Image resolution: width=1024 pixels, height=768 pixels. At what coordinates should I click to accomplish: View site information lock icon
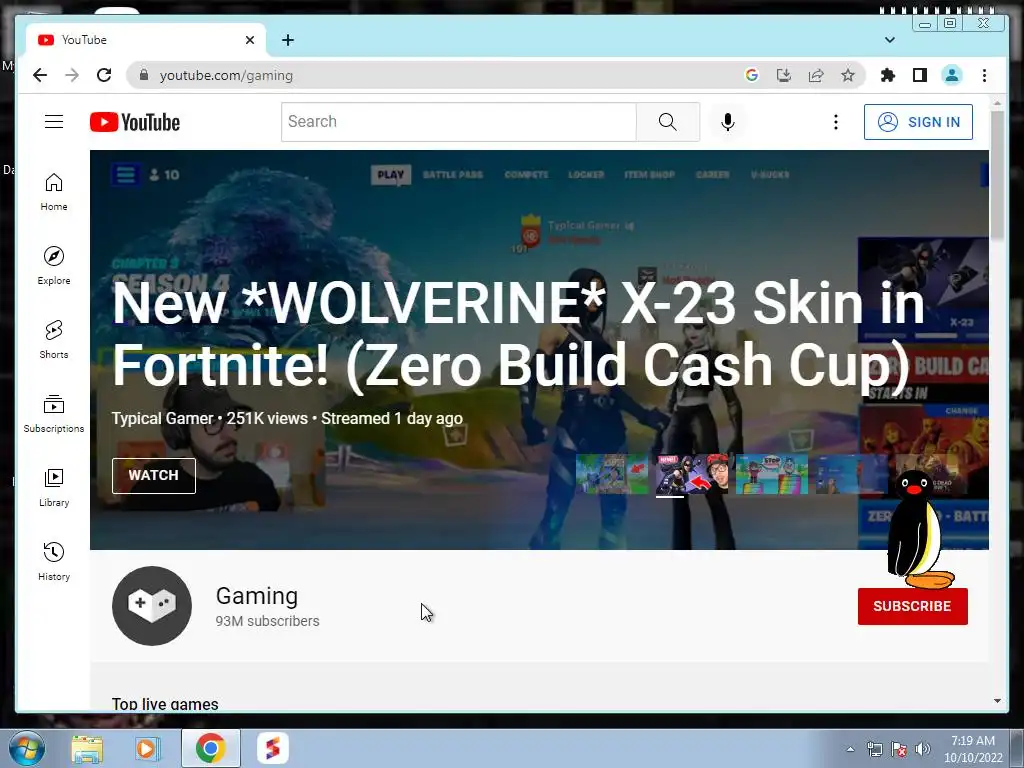[x=144, y=75]
